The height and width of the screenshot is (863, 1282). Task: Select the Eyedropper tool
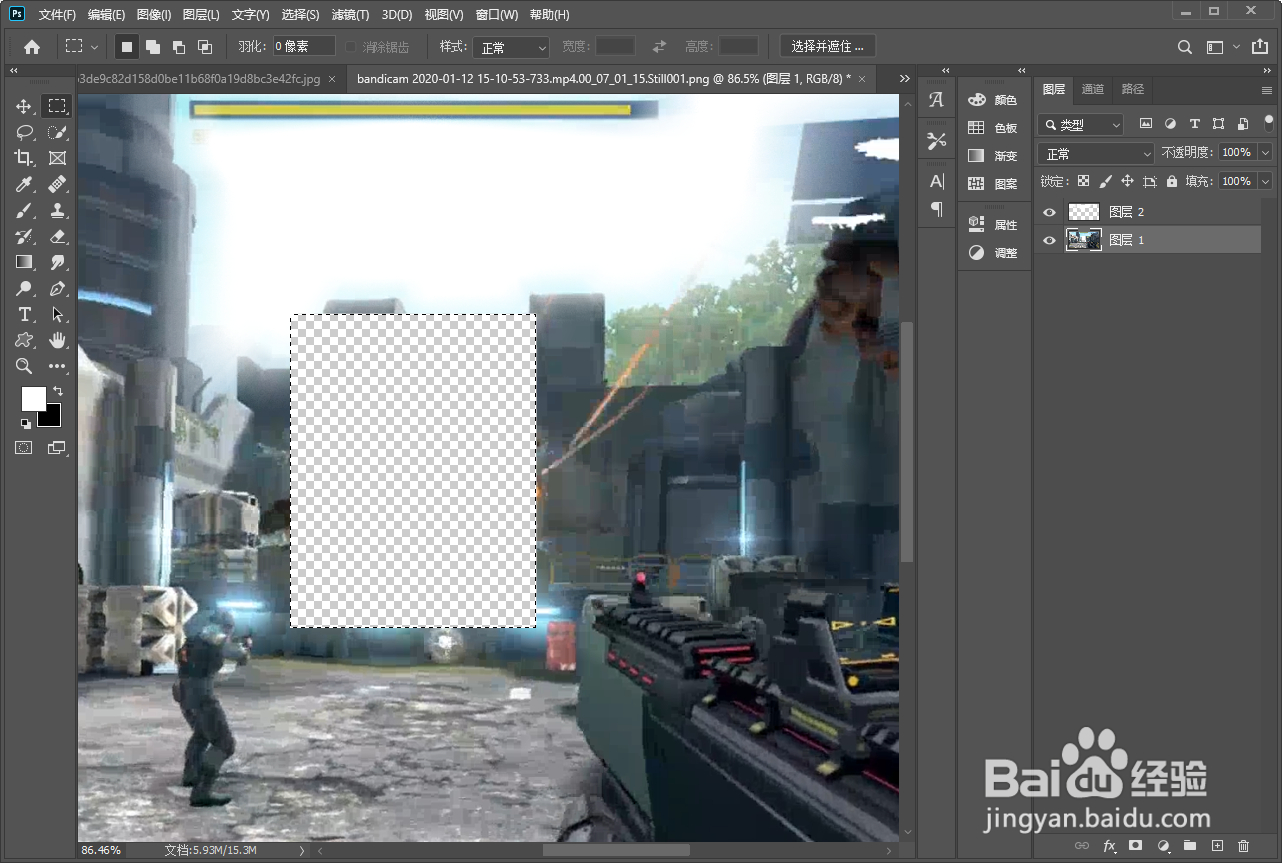[24, 184]
